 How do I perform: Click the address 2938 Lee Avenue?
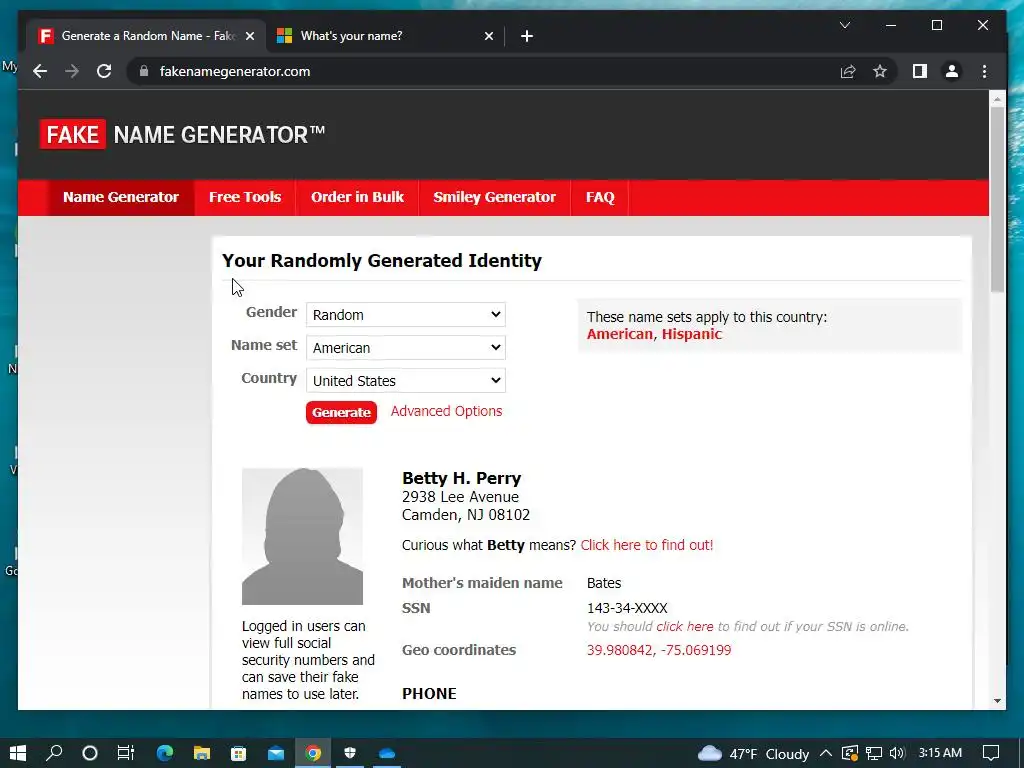point(460,497)
